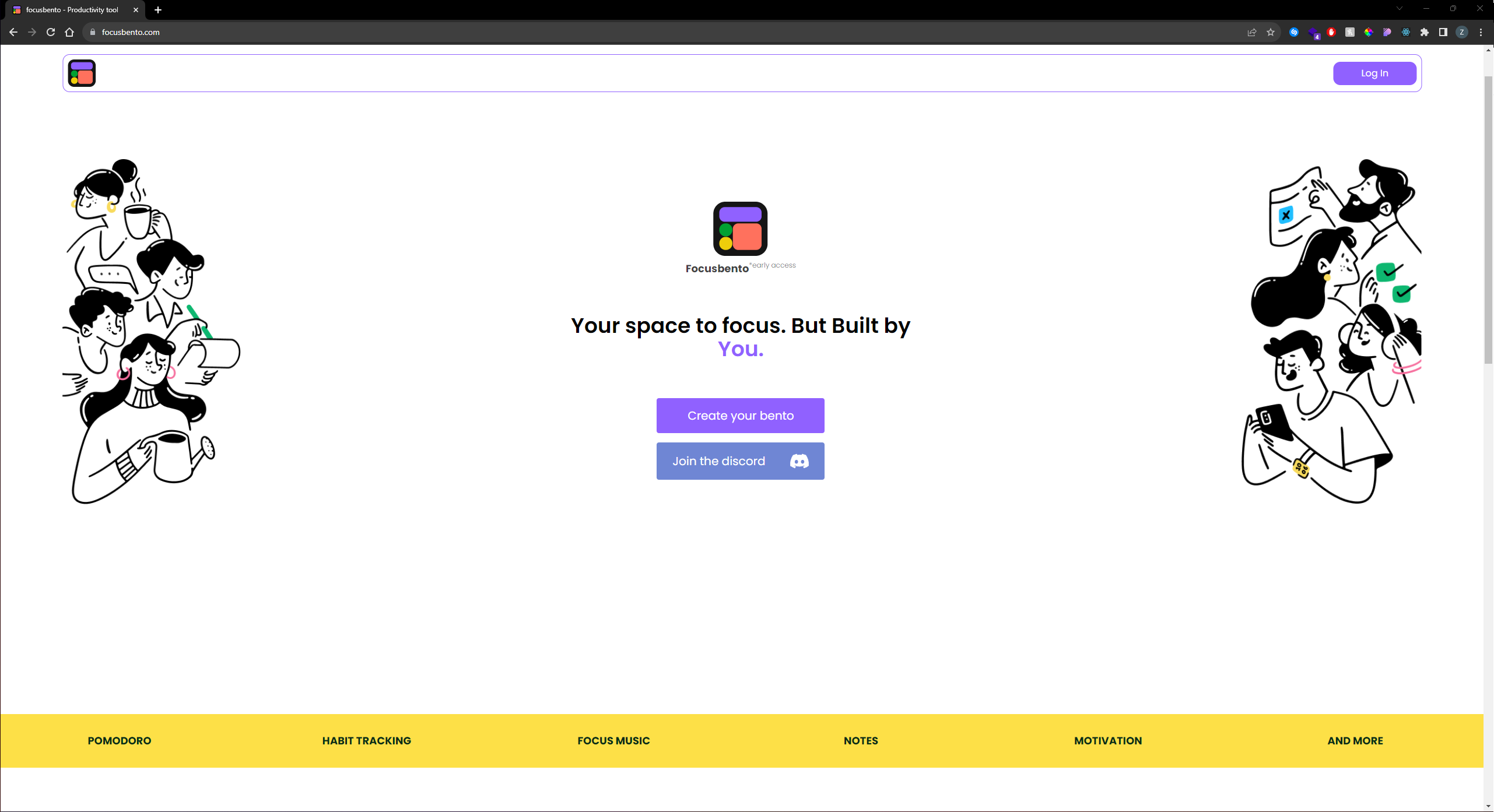This screenshot has width=1494, height=812.
Task: Bookmark this page with the star icon
Action: pos(1271,32)
